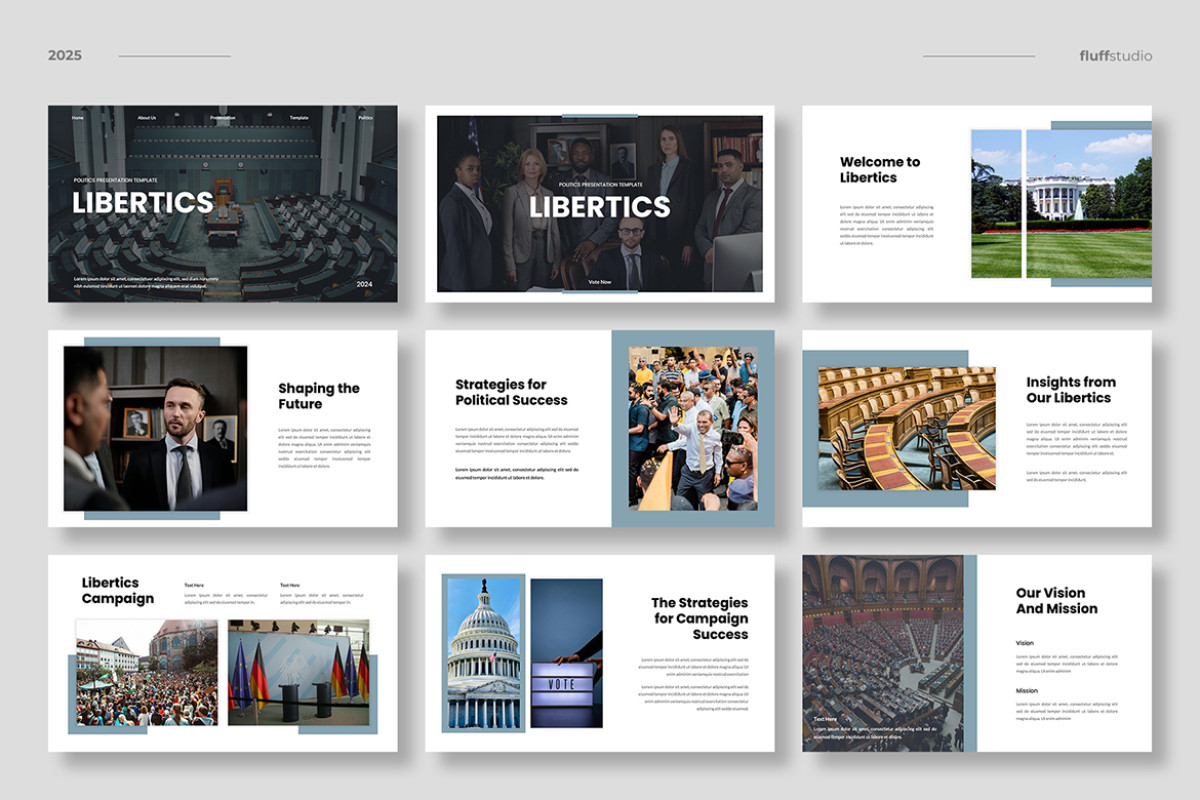Select About Us in the slide navigation bar
The width and height of the screenshot is (1200, 800).
(146, 117)
